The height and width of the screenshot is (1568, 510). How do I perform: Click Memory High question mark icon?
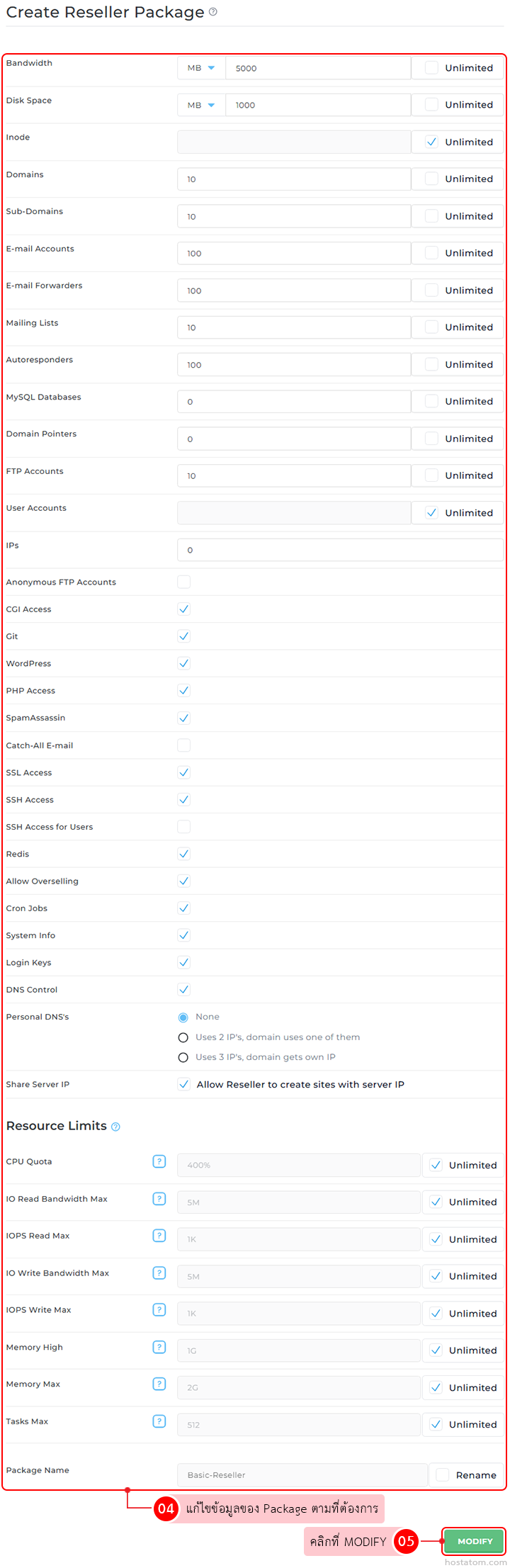coord(159,1347)
